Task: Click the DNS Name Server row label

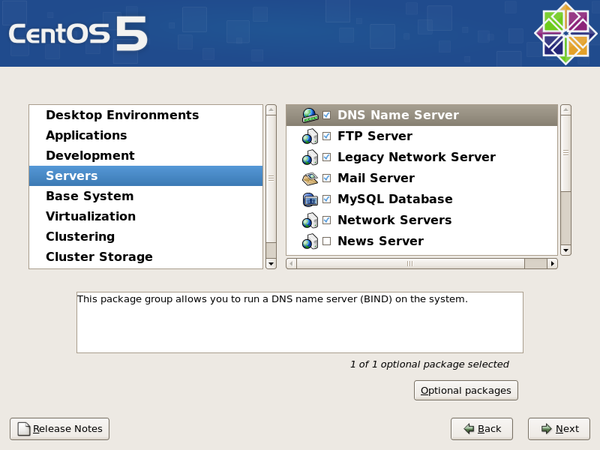Action: point(398,115)
